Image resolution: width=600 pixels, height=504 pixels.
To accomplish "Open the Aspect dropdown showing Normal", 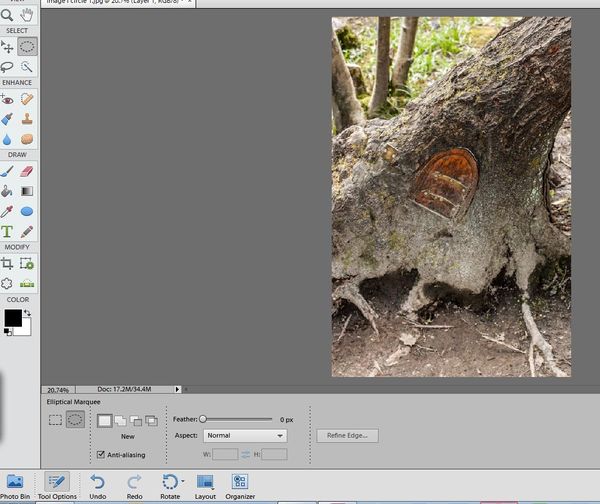I will coord(245,435).
